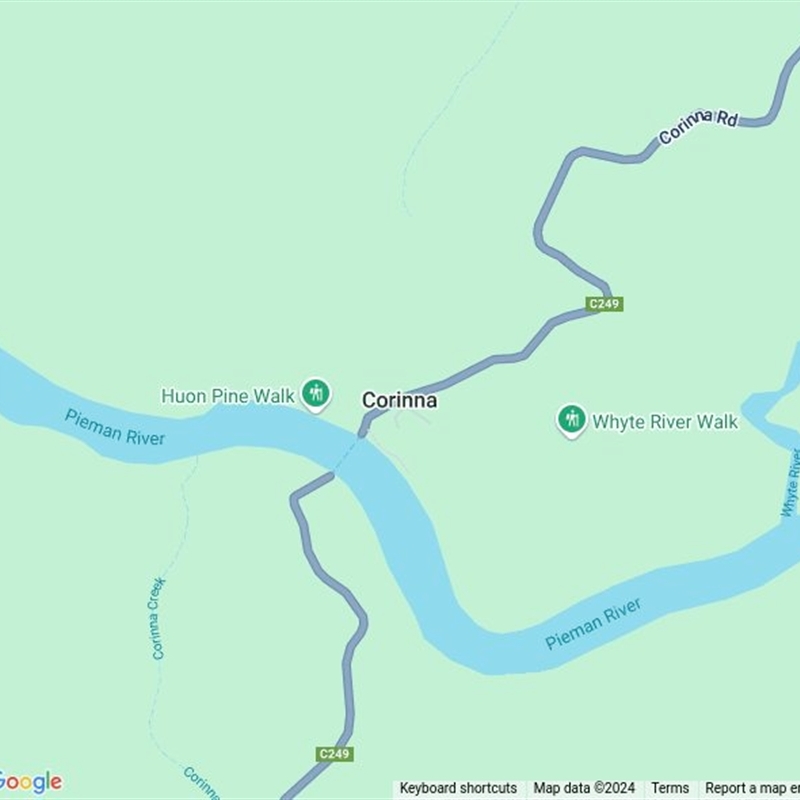Click the partially visible Corinna label near bottom

pyautogui.click(x=202, y=783)
